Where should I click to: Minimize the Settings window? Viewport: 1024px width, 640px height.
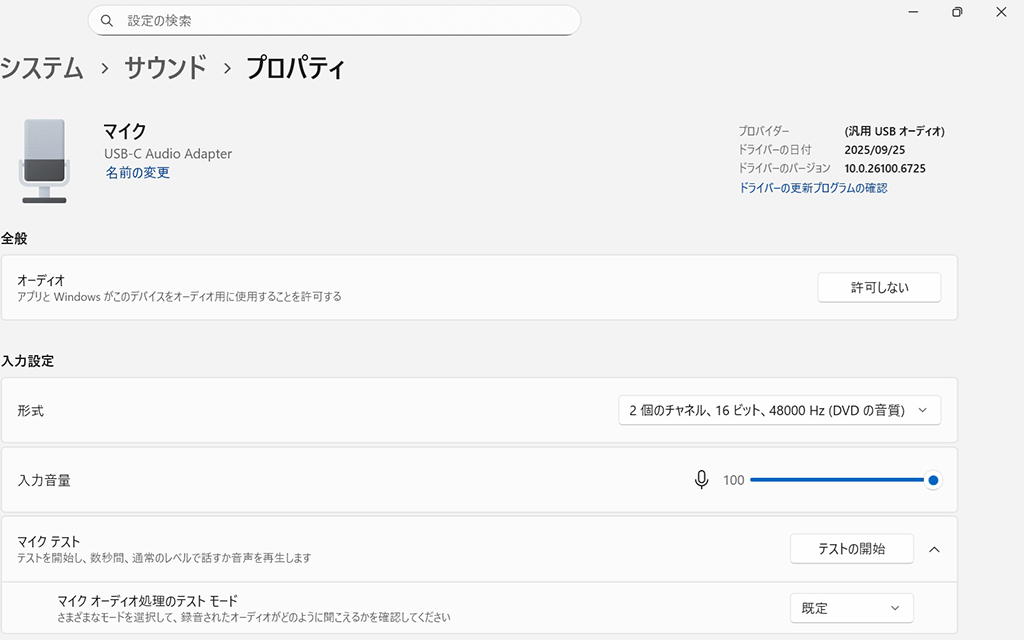click(913, 12)
